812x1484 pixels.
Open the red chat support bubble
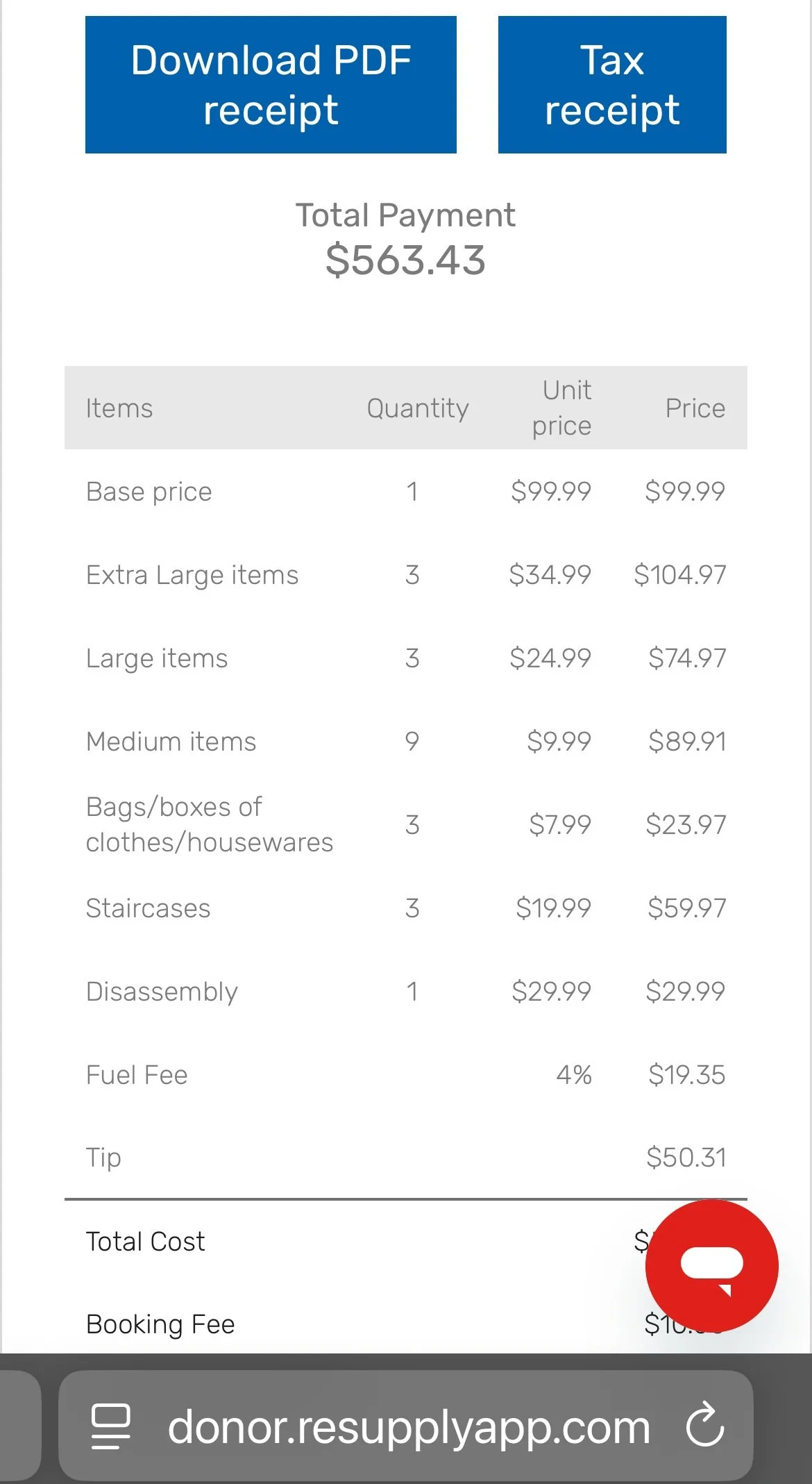(x=711, y=1265)
